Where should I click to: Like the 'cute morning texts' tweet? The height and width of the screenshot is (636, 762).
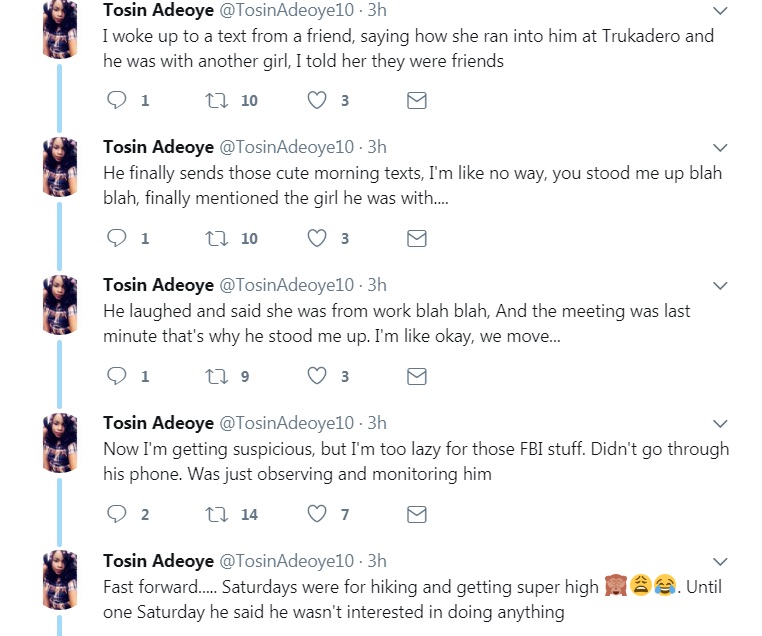[x=317, y=238]
